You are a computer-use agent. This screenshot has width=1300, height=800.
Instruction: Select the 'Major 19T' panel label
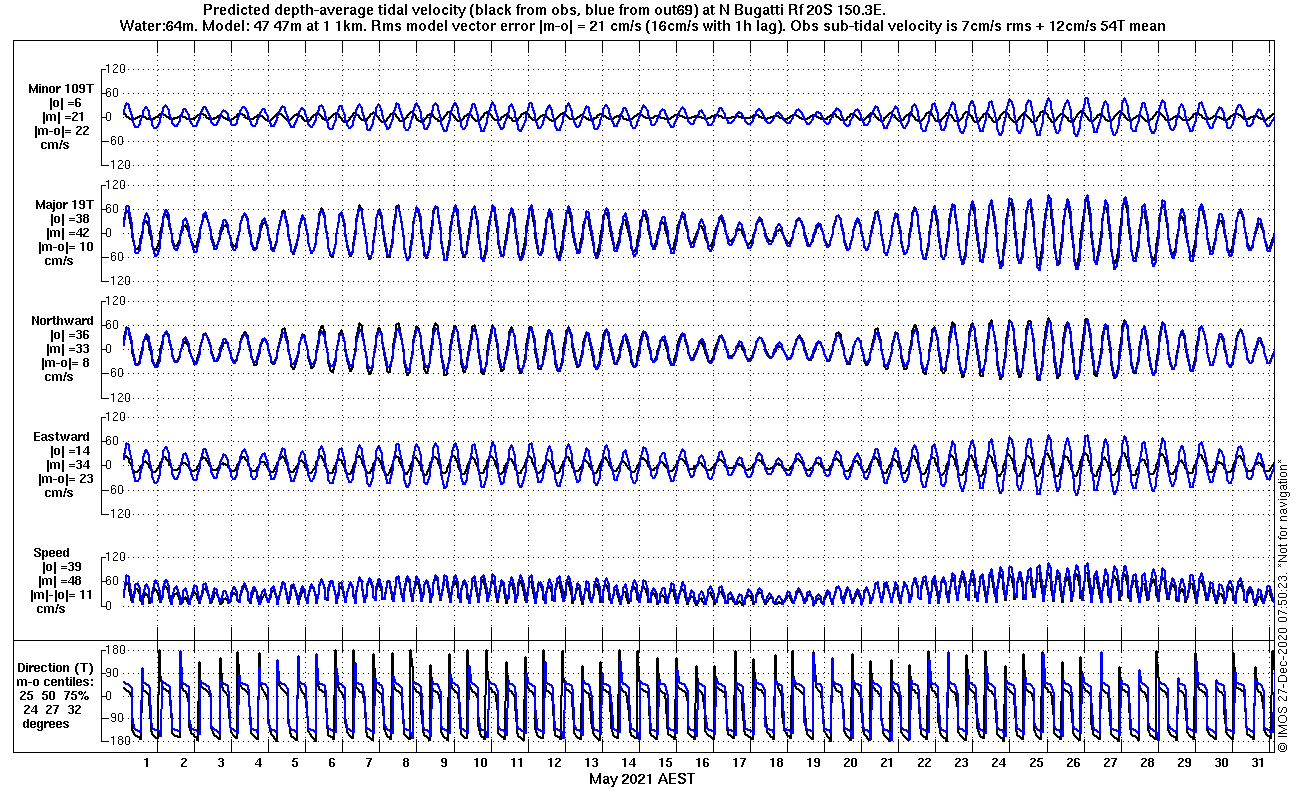point(64,205)
